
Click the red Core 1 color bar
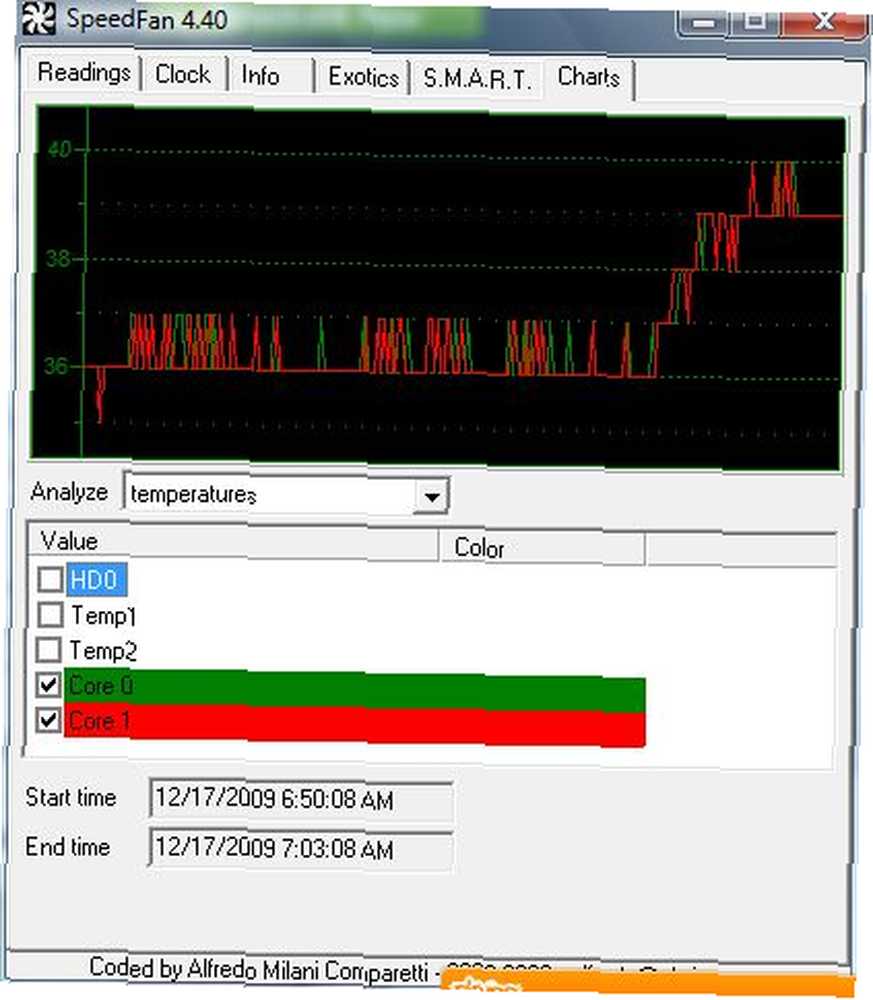[x=355, y=726]
